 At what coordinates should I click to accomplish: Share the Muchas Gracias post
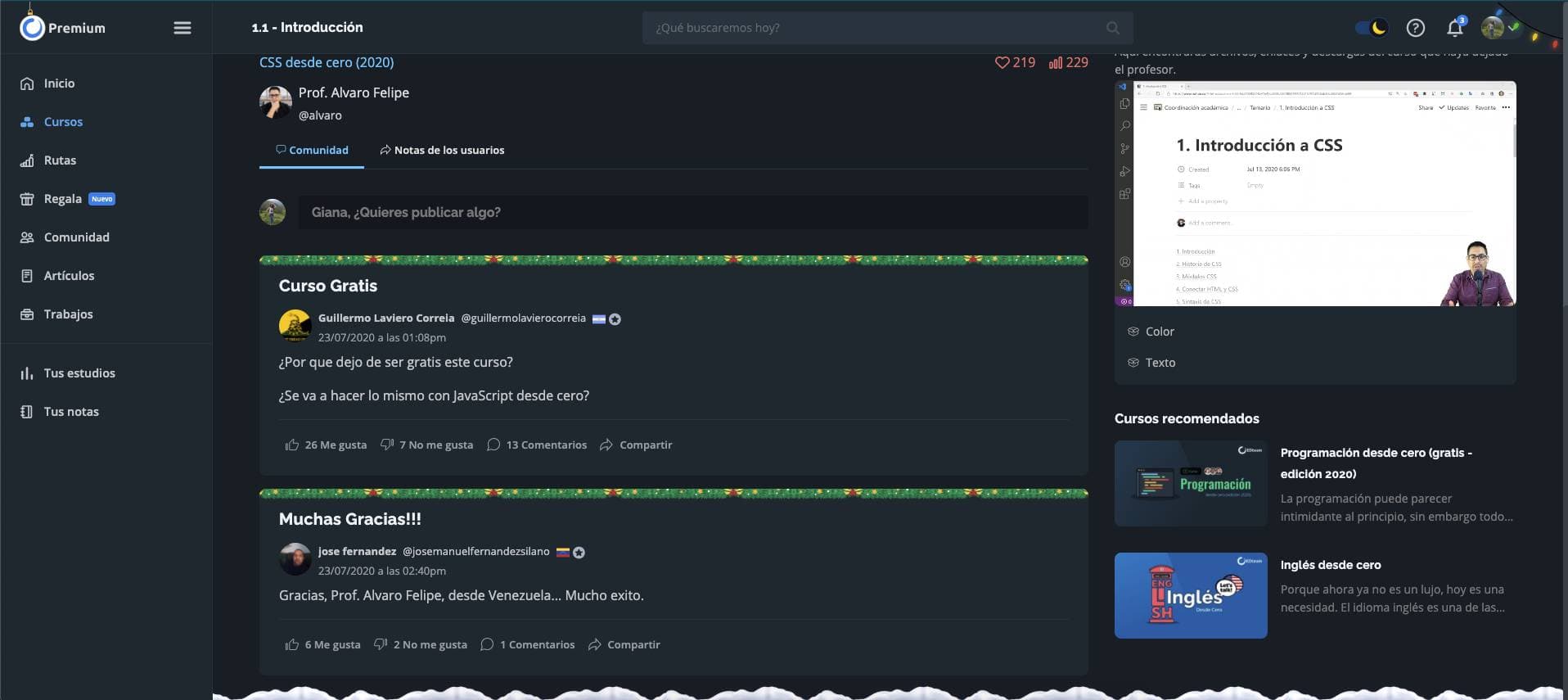point(624,644)
